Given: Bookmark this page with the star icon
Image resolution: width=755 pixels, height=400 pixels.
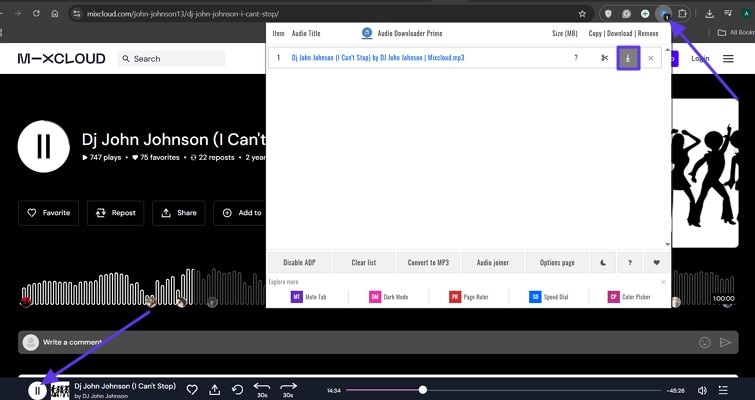Looking at the screenshot, I should pyautogui.click(x=582, y=14).
